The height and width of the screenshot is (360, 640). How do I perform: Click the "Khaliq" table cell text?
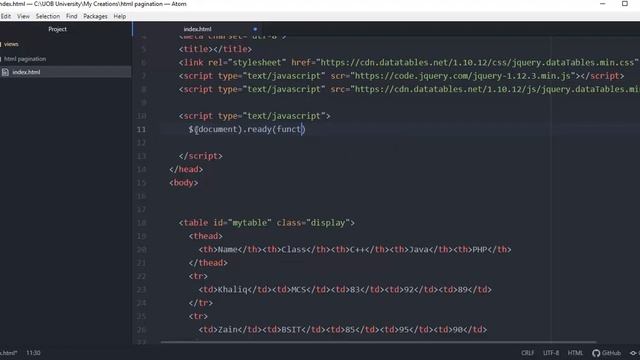(233, 290)
